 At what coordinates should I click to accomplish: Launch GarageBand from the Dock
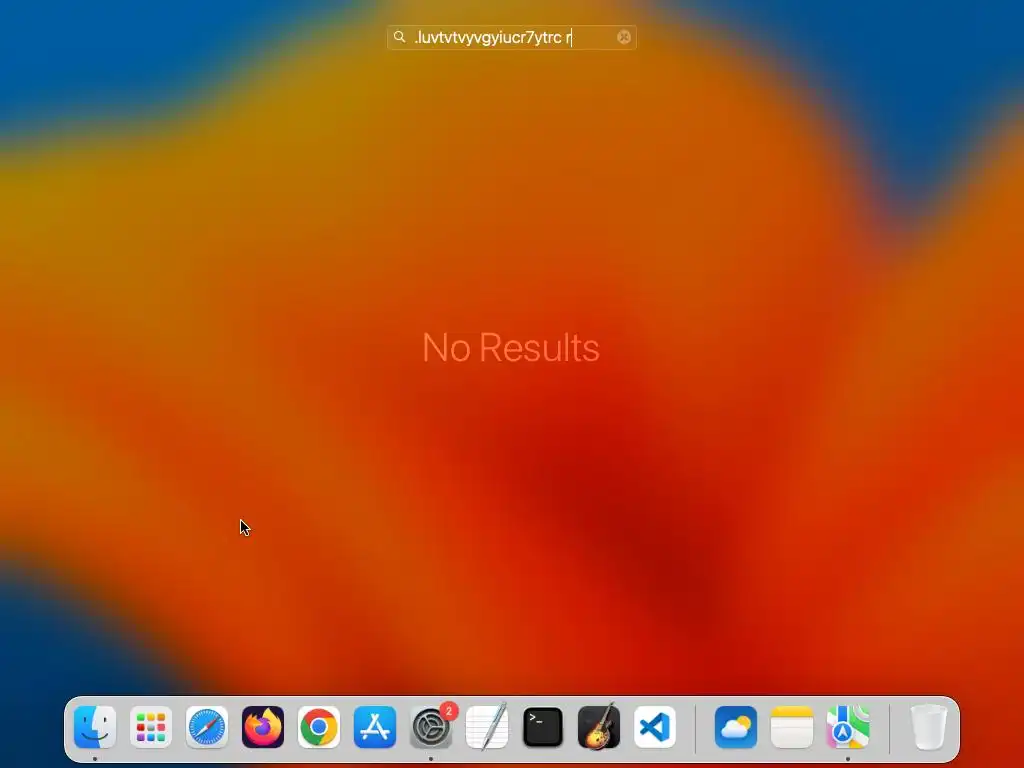pyautogui.click(x=599, y=727)
